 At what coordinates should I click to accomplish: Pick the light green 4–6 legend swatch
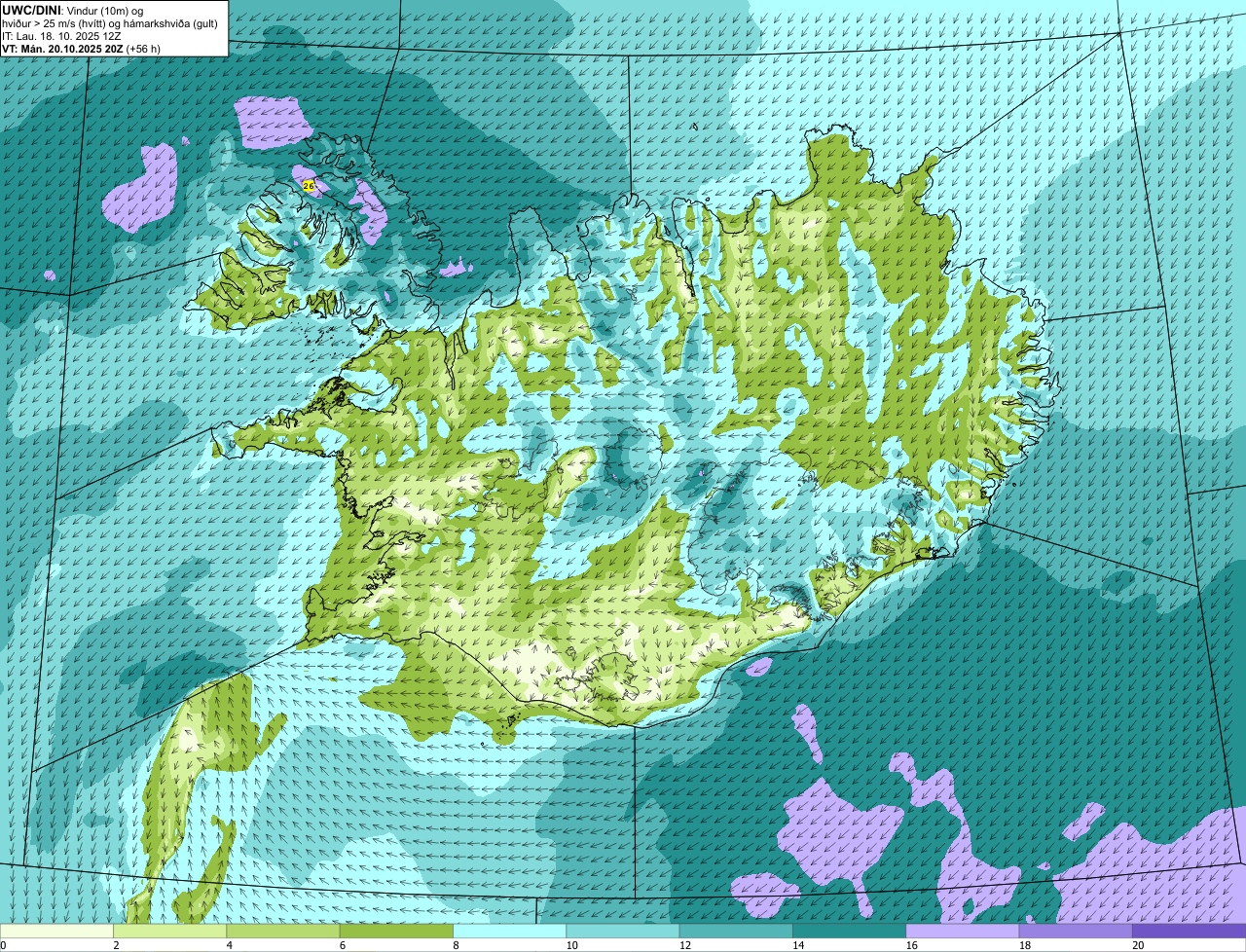pos(283,932)
